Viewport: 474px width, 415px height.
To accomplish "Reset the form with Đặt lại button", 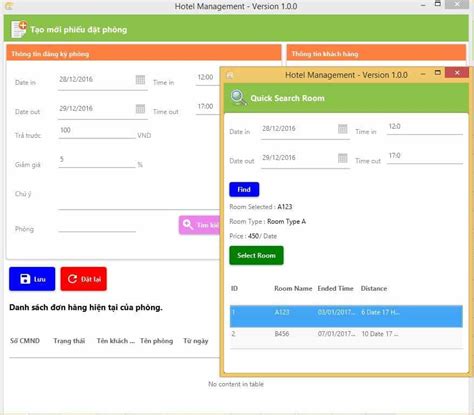I will click(x=84, y=279).
